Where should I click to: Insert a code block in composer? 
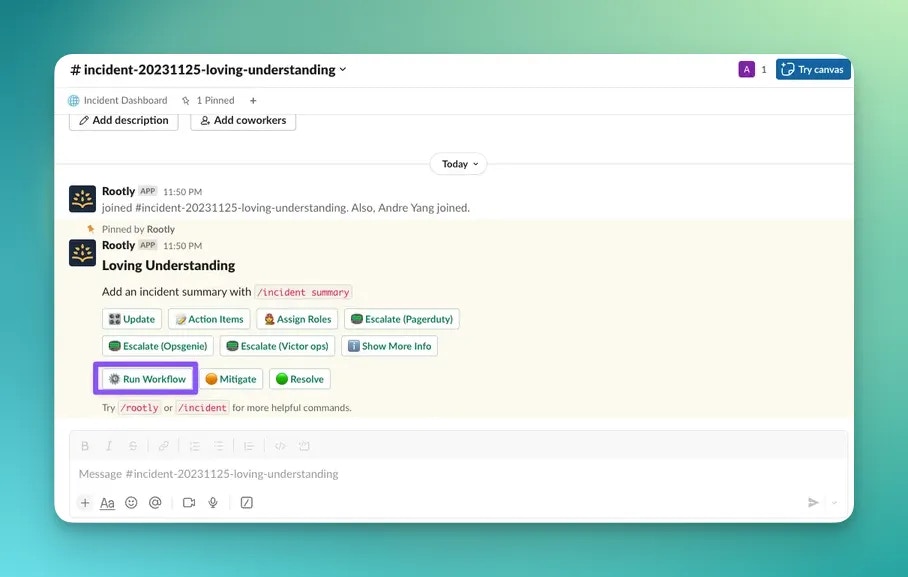click(x=304, y=445)
